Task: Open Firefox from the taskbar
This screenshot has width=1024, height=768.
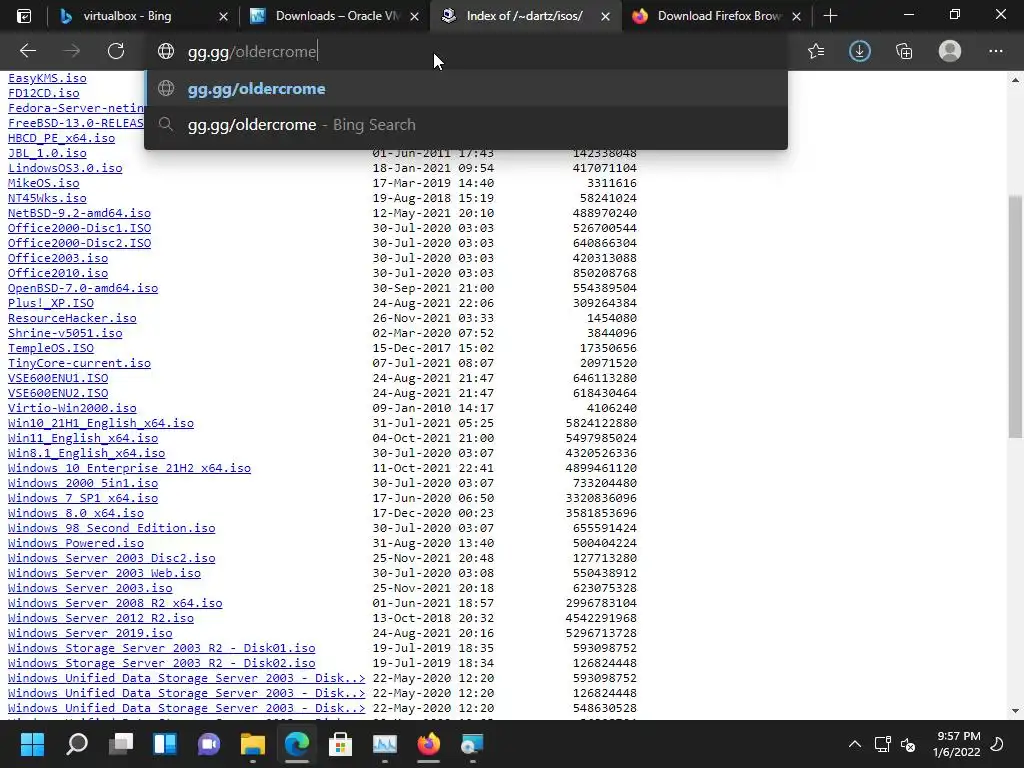Action: coord(429,744)
